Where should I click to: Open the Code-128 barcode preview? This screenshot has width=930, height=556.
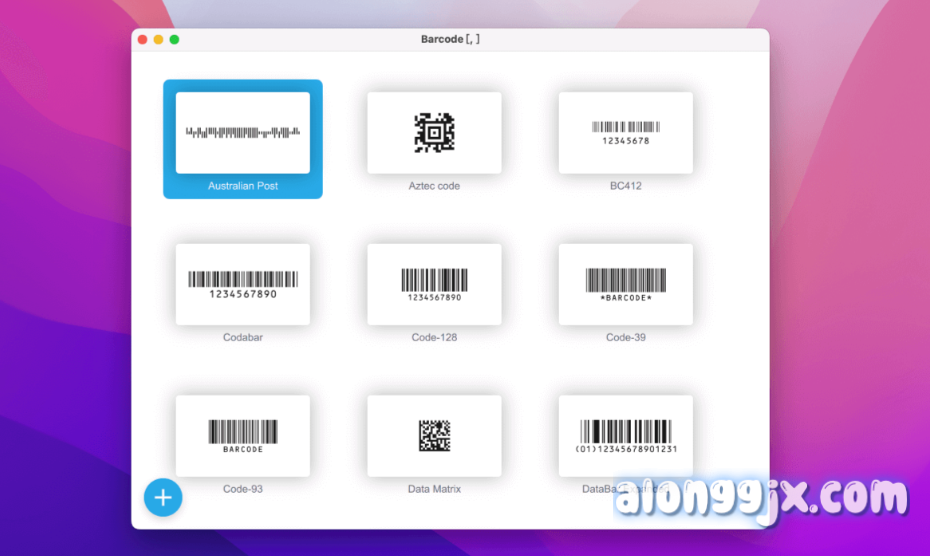[x=434, y=284]
